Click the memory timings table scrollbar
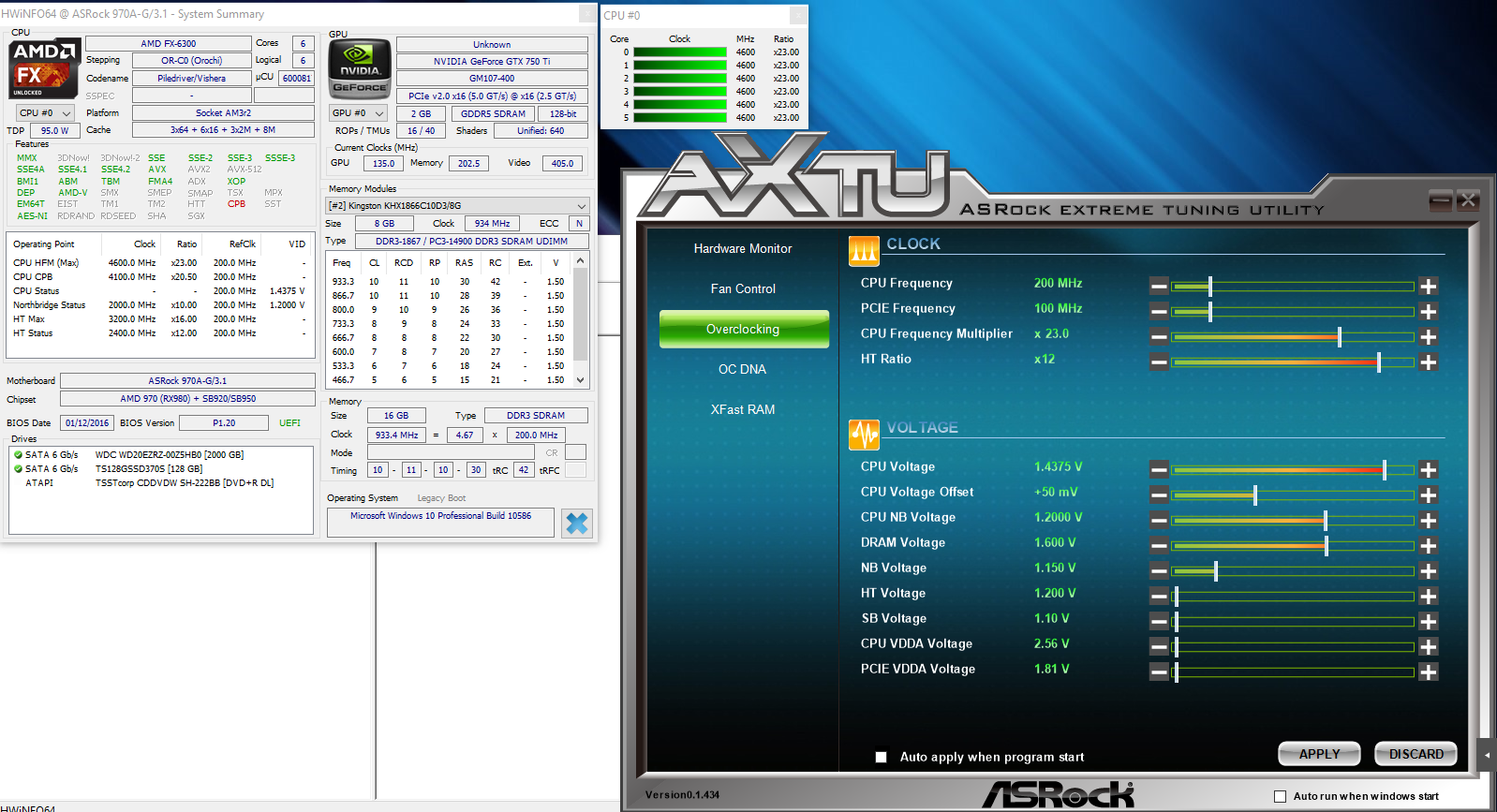Screen dimensions: 1497x812 (x=581, y=320)
